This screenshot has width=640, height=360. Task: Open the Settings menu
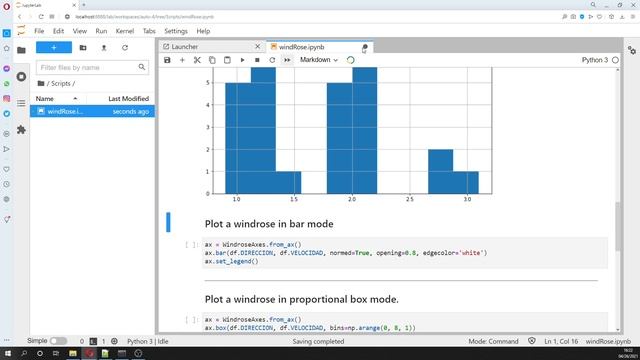(176, 31)
